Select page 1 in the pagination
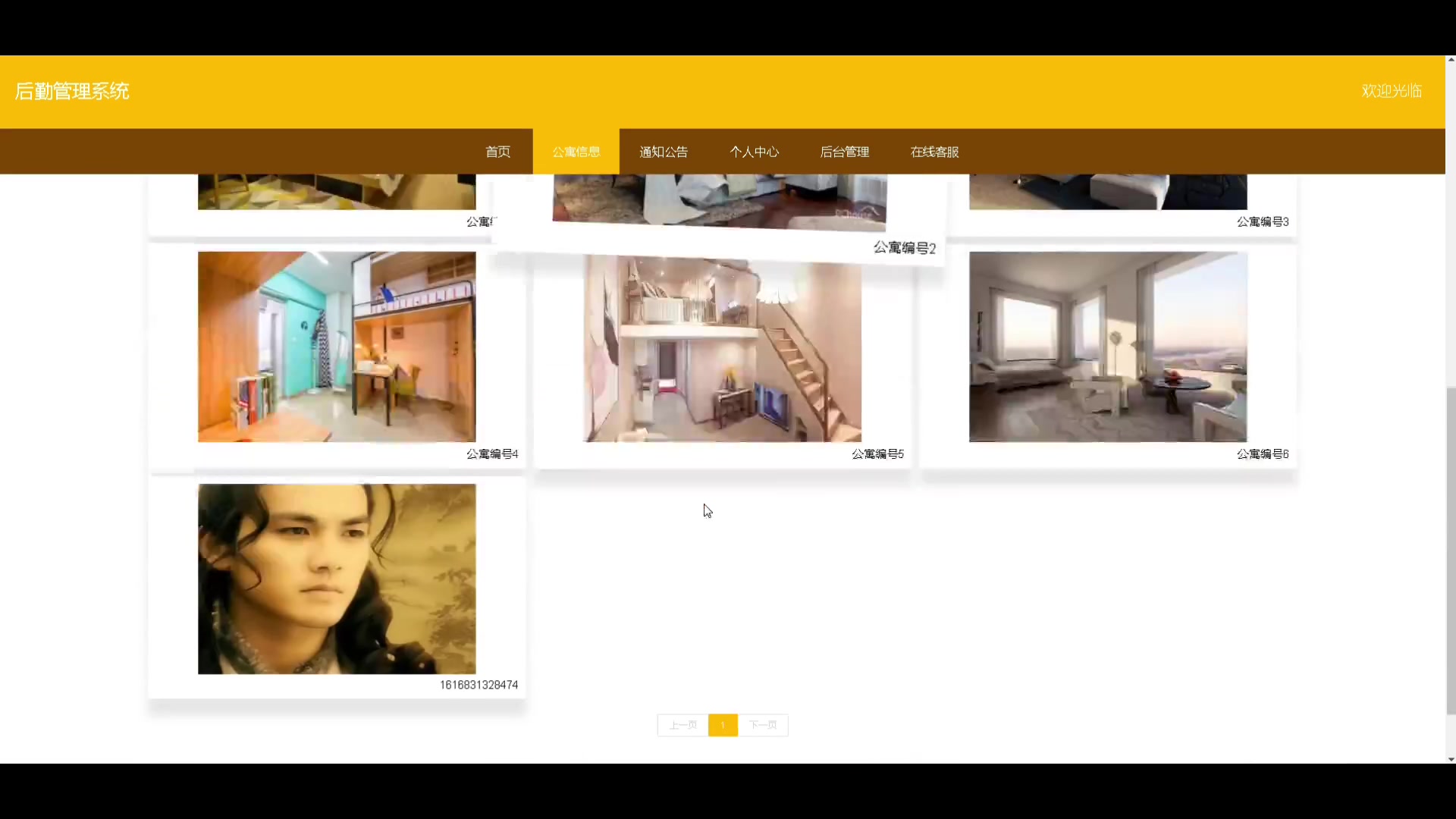Screen dimensions: 1456x819 pyautogui.click(x=723, y=725)
